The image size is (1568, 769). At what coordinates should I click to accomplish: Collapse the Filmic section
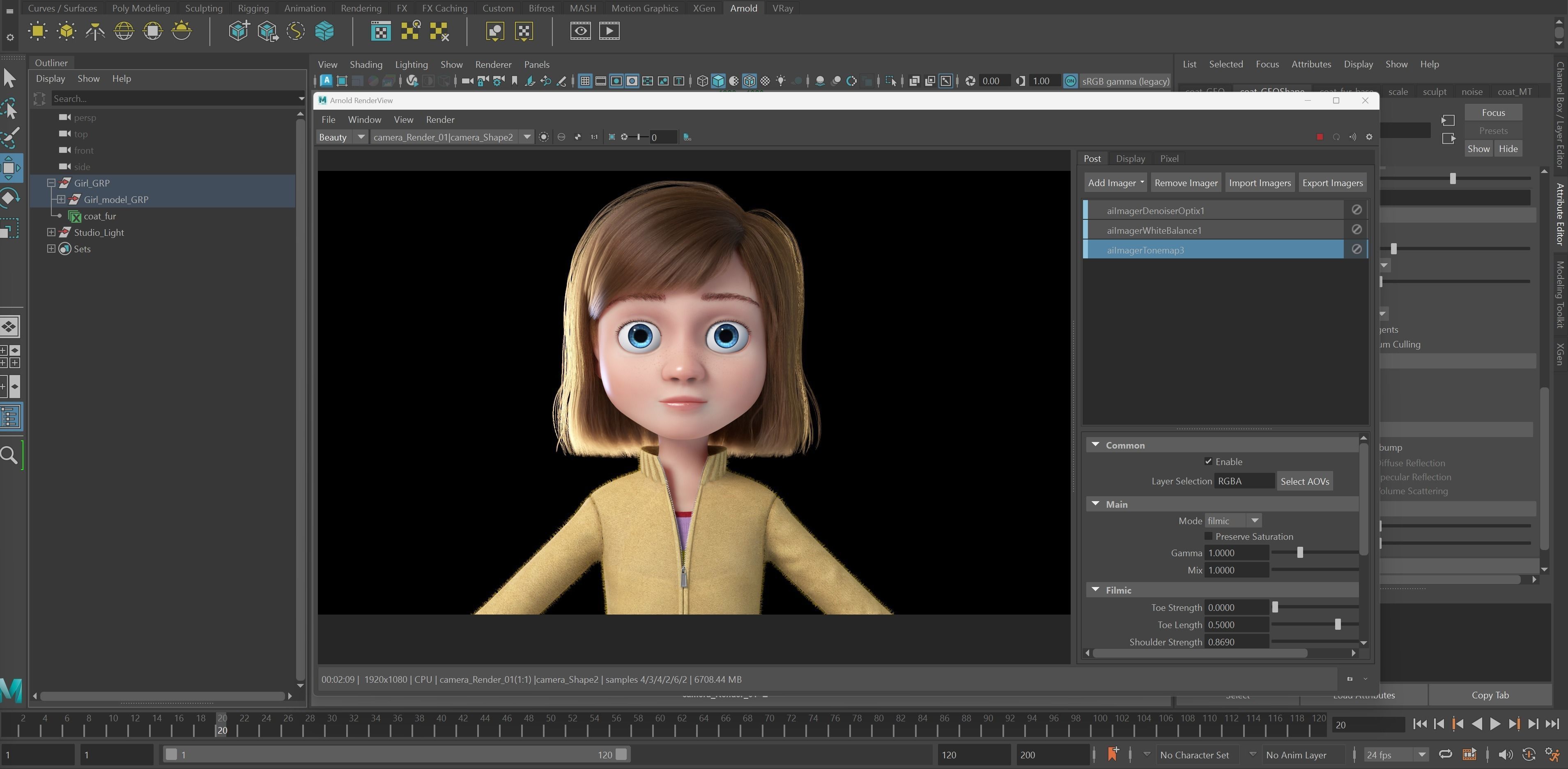tap(1096, 589)
